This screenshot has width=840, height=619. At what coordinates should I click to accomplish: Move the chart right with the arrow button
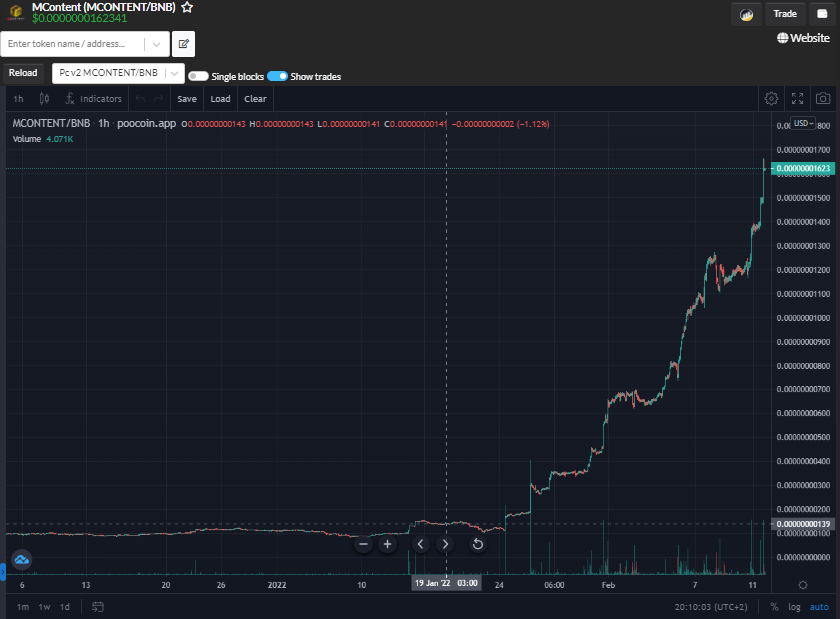445,545
